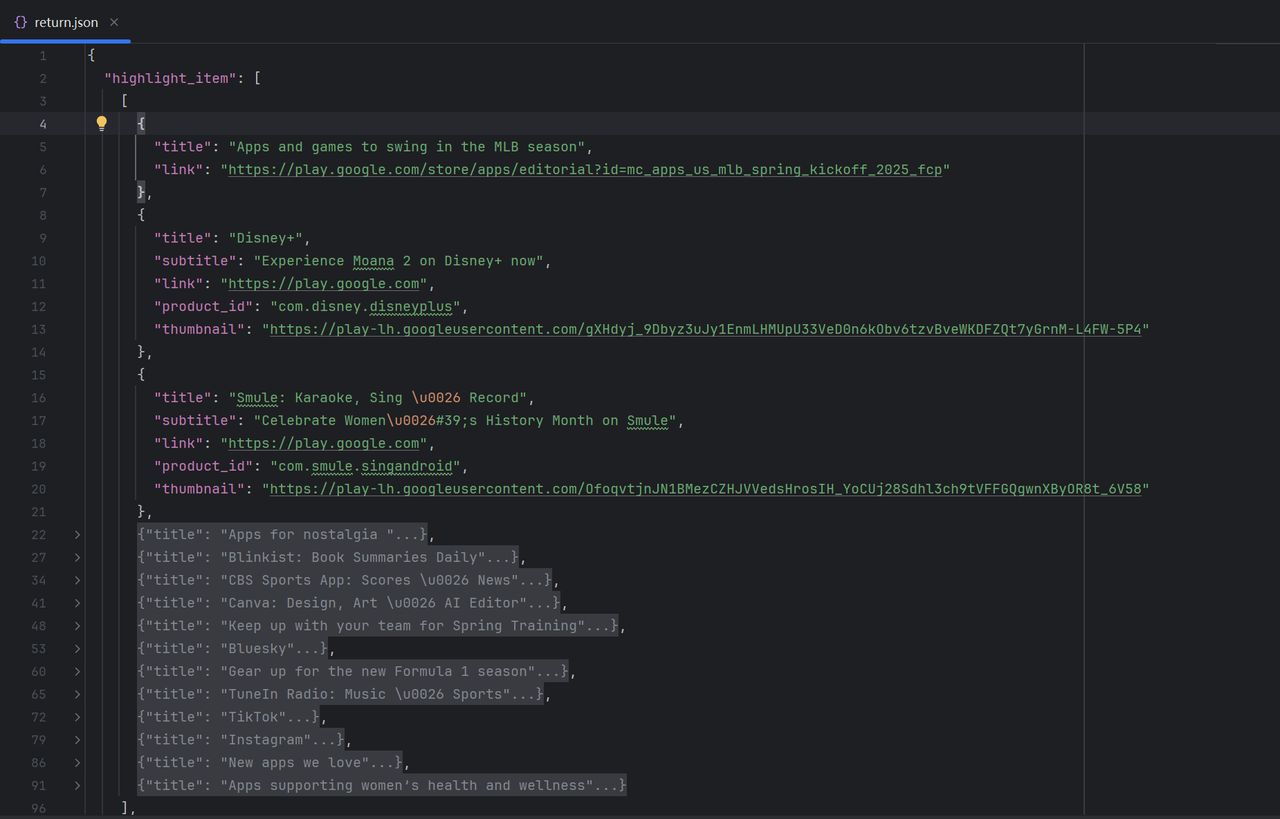Click the "com.disney.disneyplus" product id value
Screen dimensions: 1280x819
tap(365, 306)
